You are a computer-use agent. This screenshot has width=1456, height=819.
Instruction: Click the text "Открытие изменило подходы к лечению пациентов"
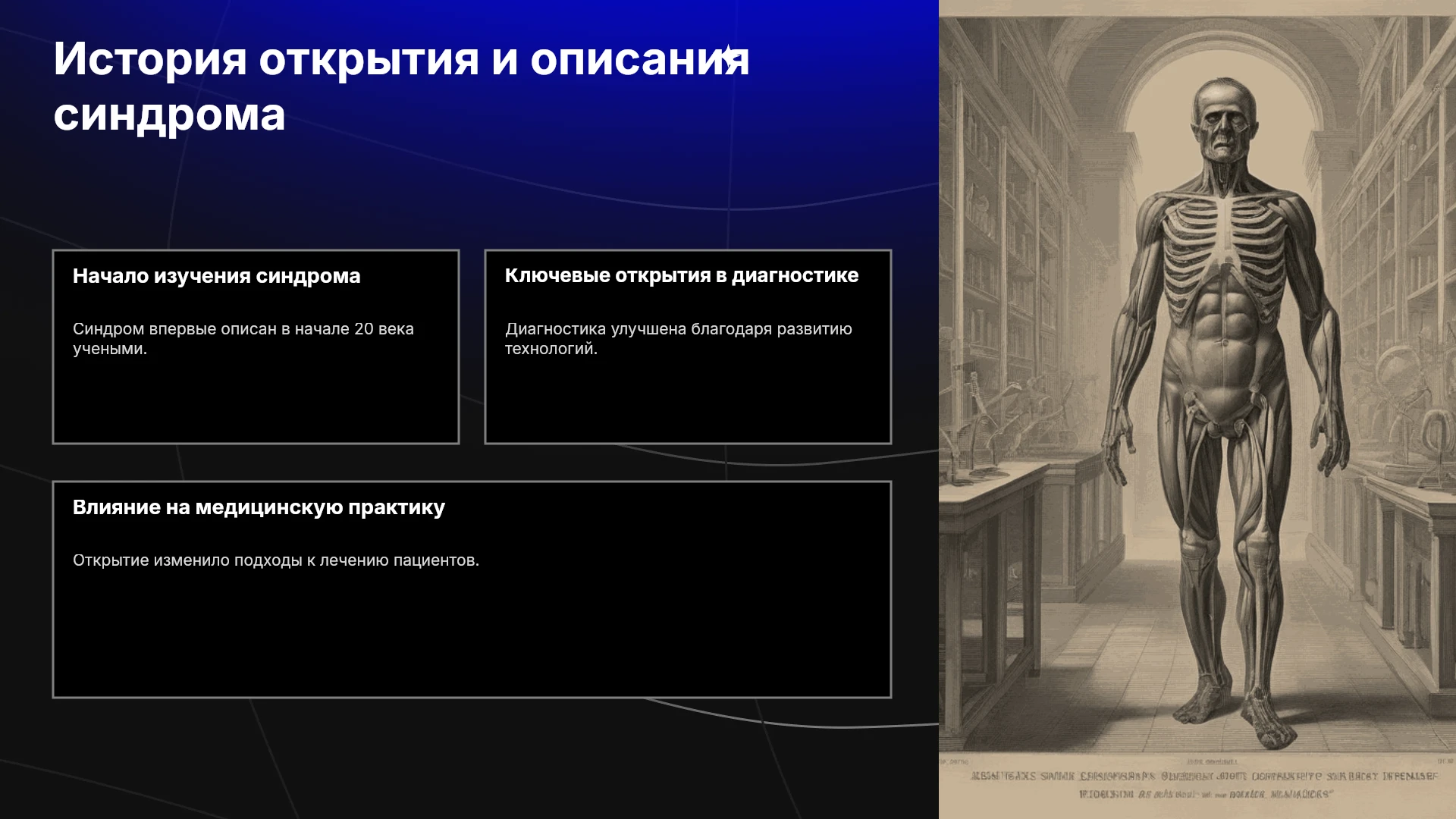[276, 560]
